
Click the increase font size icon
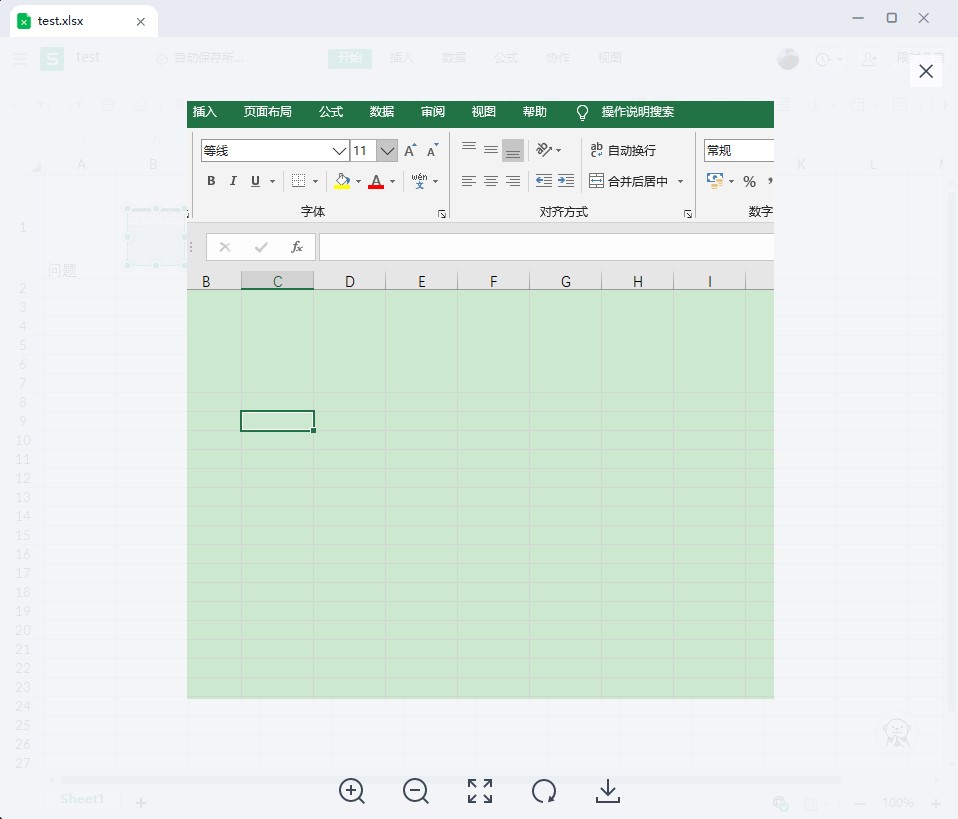point(410,150)
